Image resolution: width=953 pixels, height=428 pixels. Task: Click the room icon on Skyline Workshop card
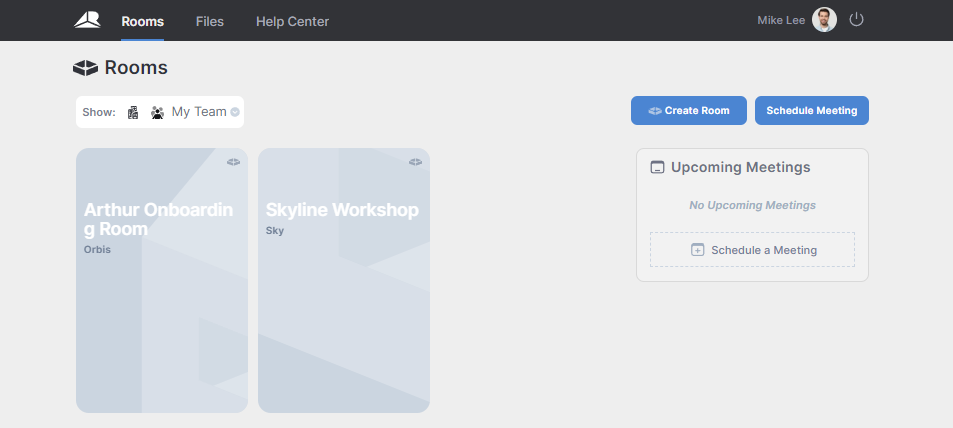[415, 161]
